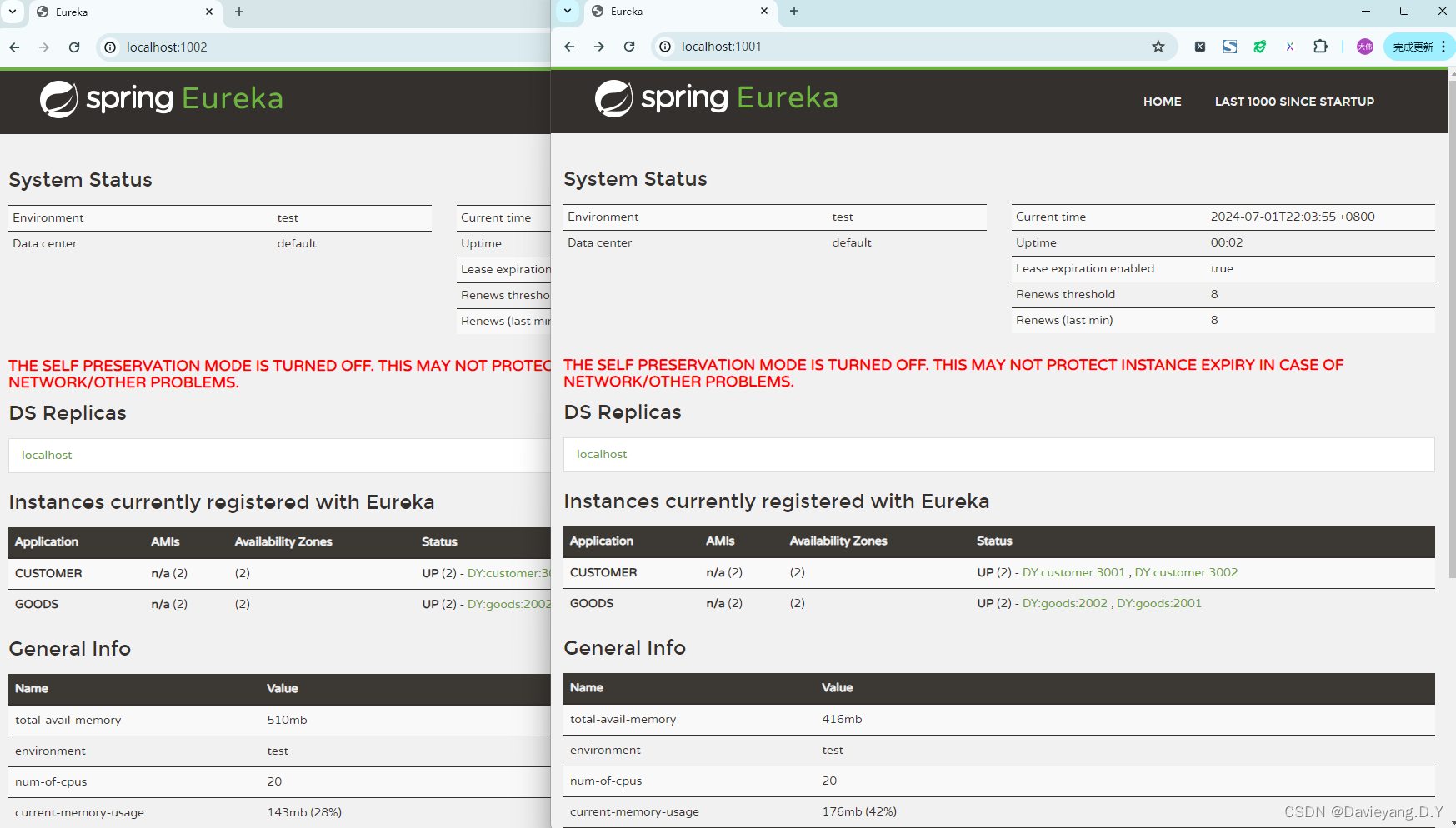Click current-memory-usage value 143mb (28%)
Viewport: 1456px width, 828px height.
pyautogui.click(x=304, y=812)
